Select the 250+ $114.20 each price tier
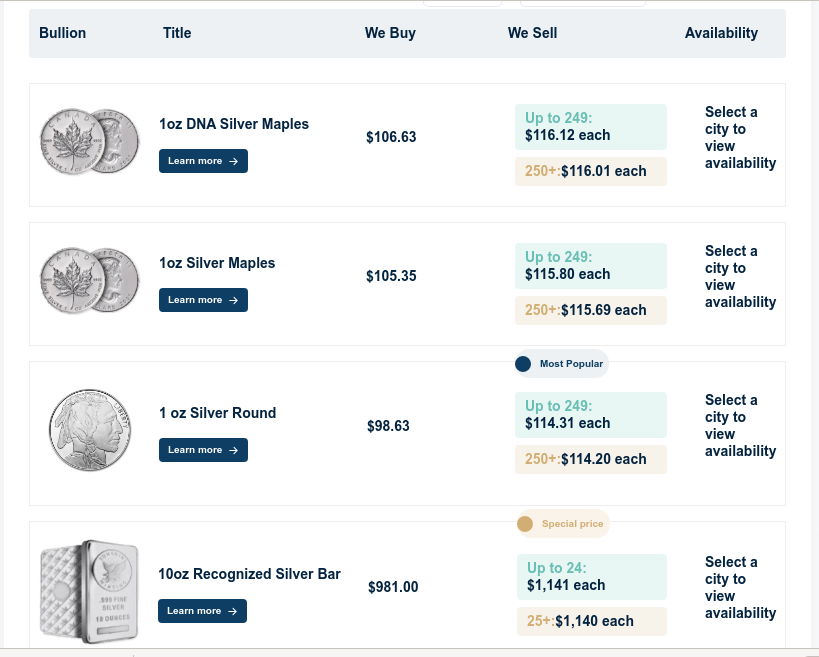This screenshot has width=819, height=657. pyautogui.click(x=590, y=459)
